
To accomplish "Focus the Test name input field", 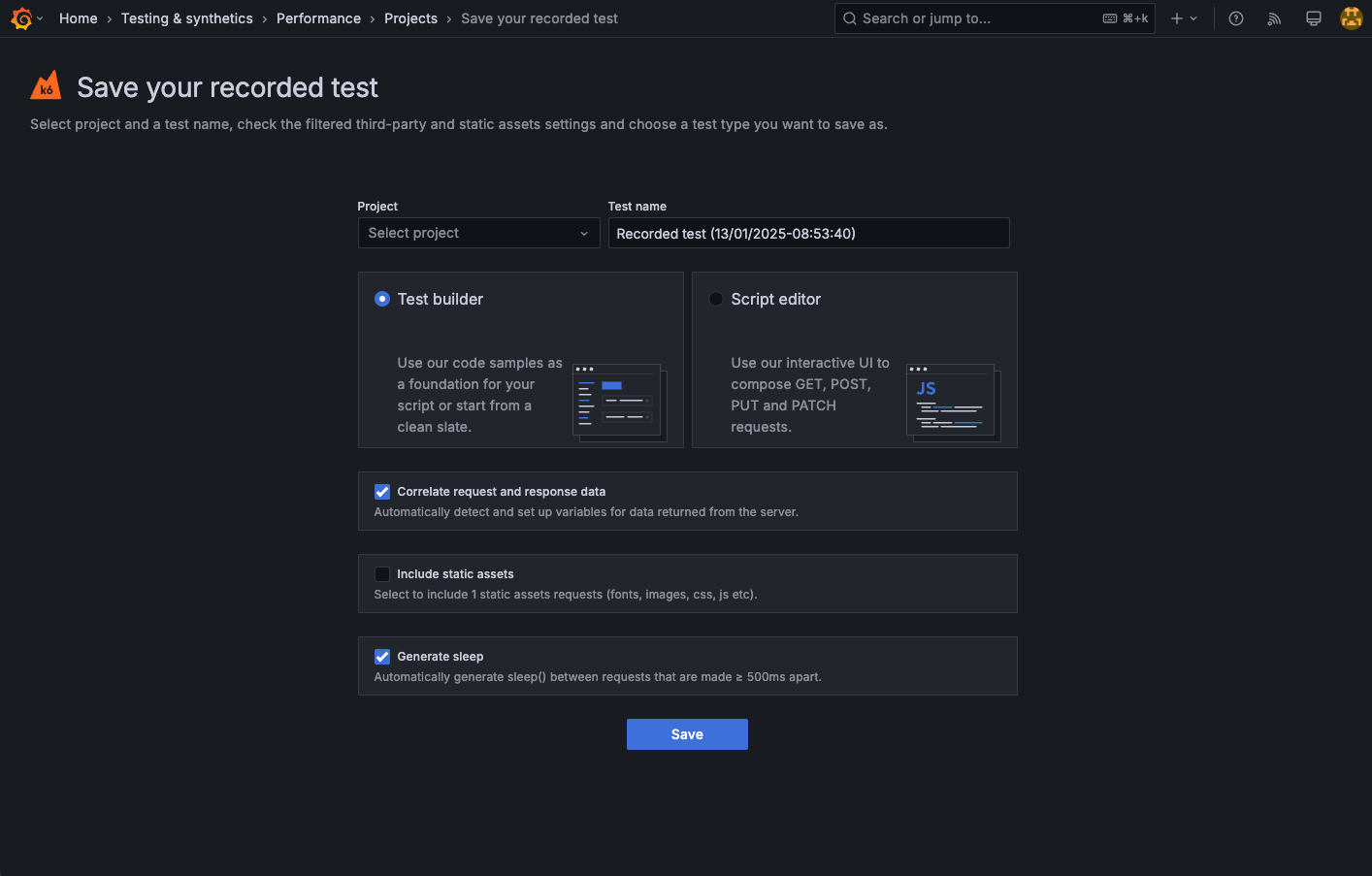I will click(808, 233).
